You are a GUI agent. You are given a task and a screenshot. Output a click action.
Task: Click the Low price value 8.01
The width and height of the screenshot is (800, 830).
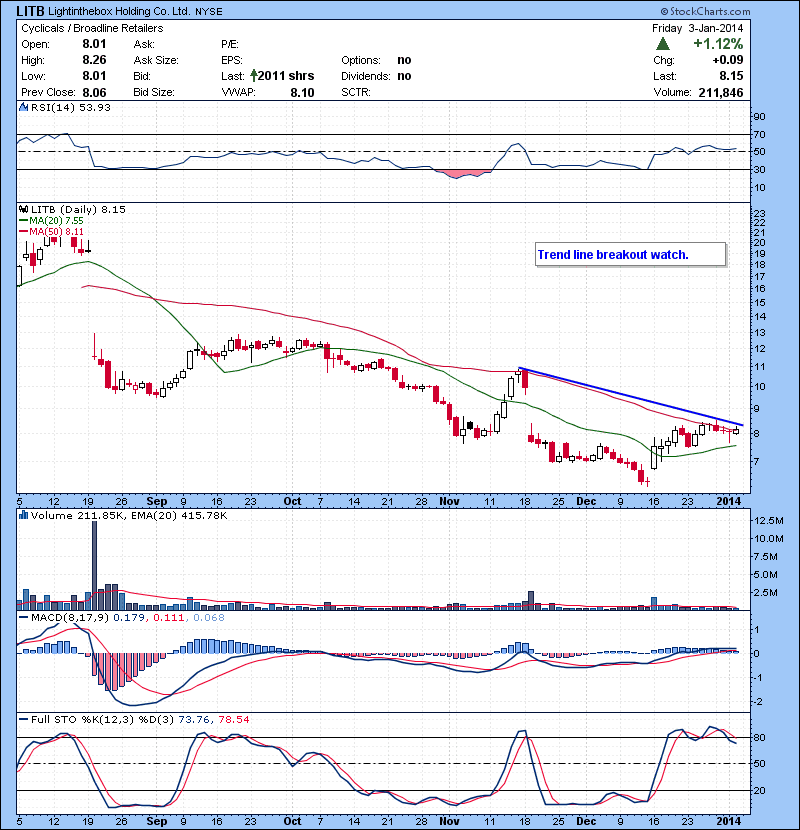94,76
